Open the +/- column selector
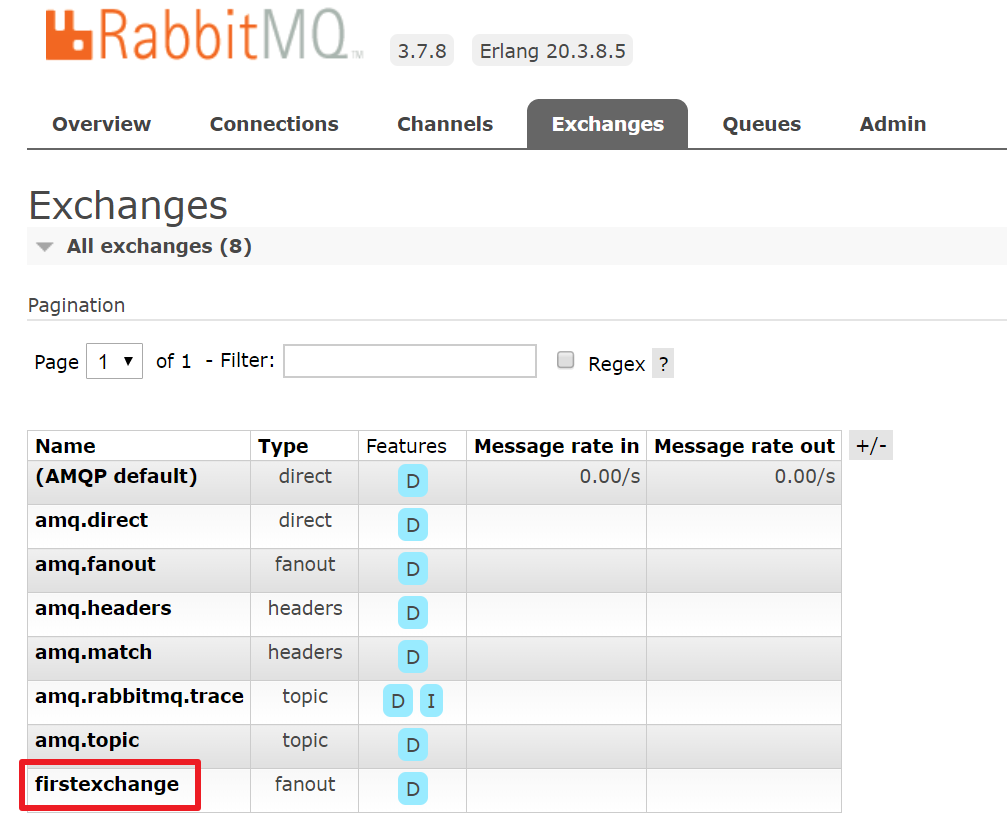The width and height of the screenshot is (1007, 816). [x=871, y=446]
